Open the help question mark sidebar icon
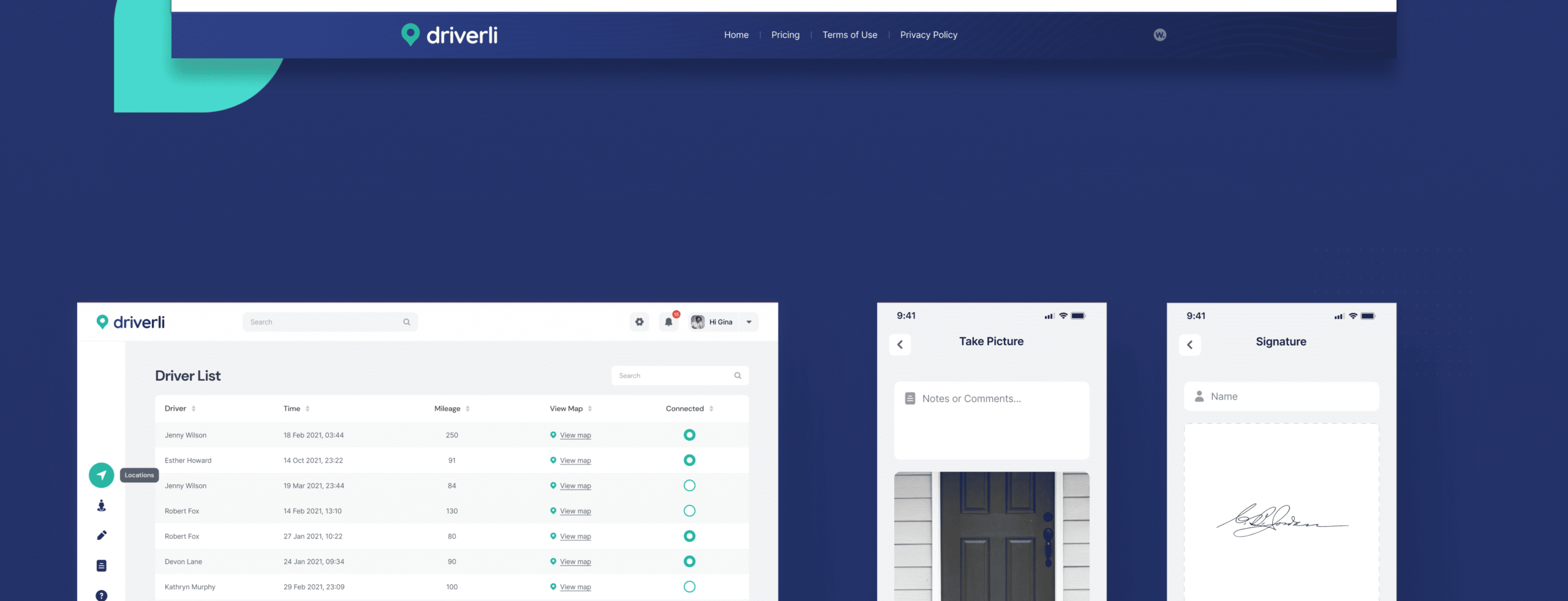1568x601 pixels. 102,595
